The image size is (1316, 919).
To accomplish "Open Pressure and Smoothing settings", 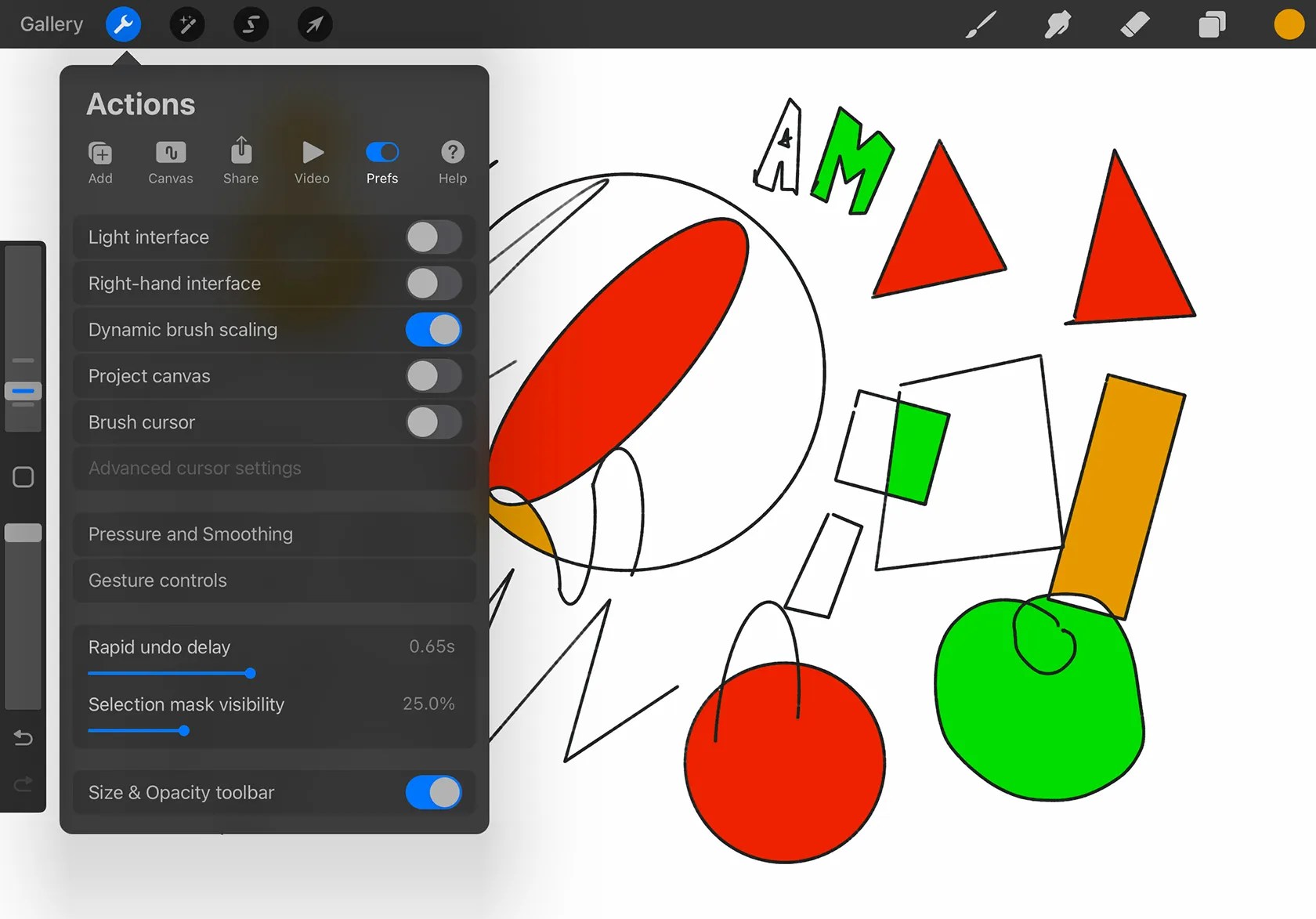I will (274, 534).
